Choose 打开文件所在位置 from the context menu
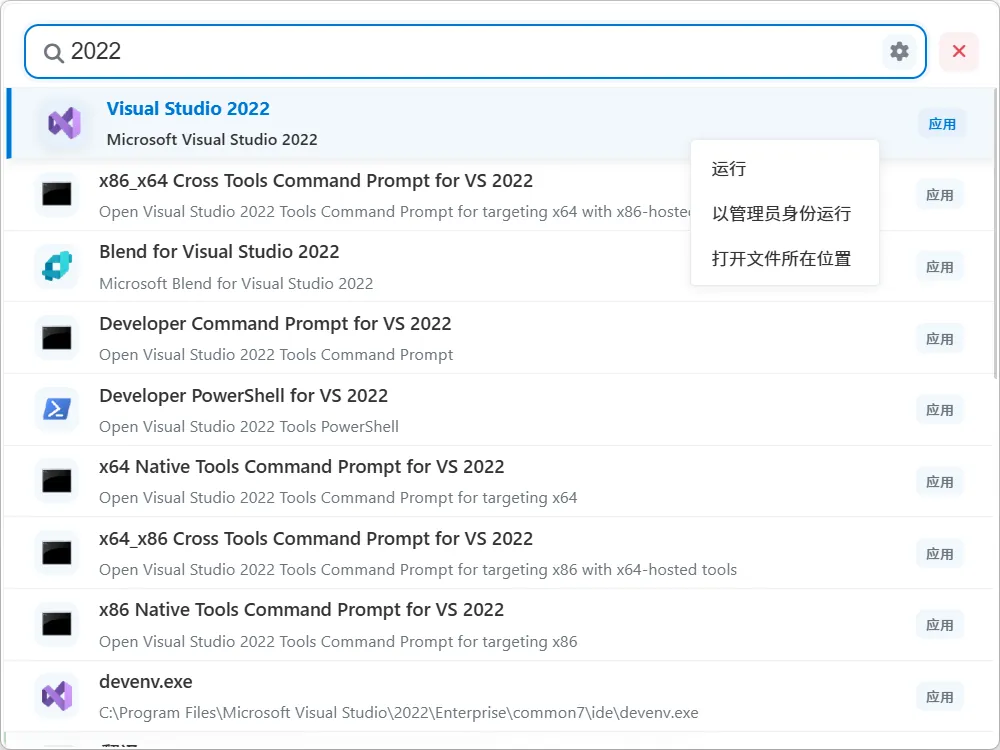Viewport: 1000px width, 750px height. click(785, 259)
